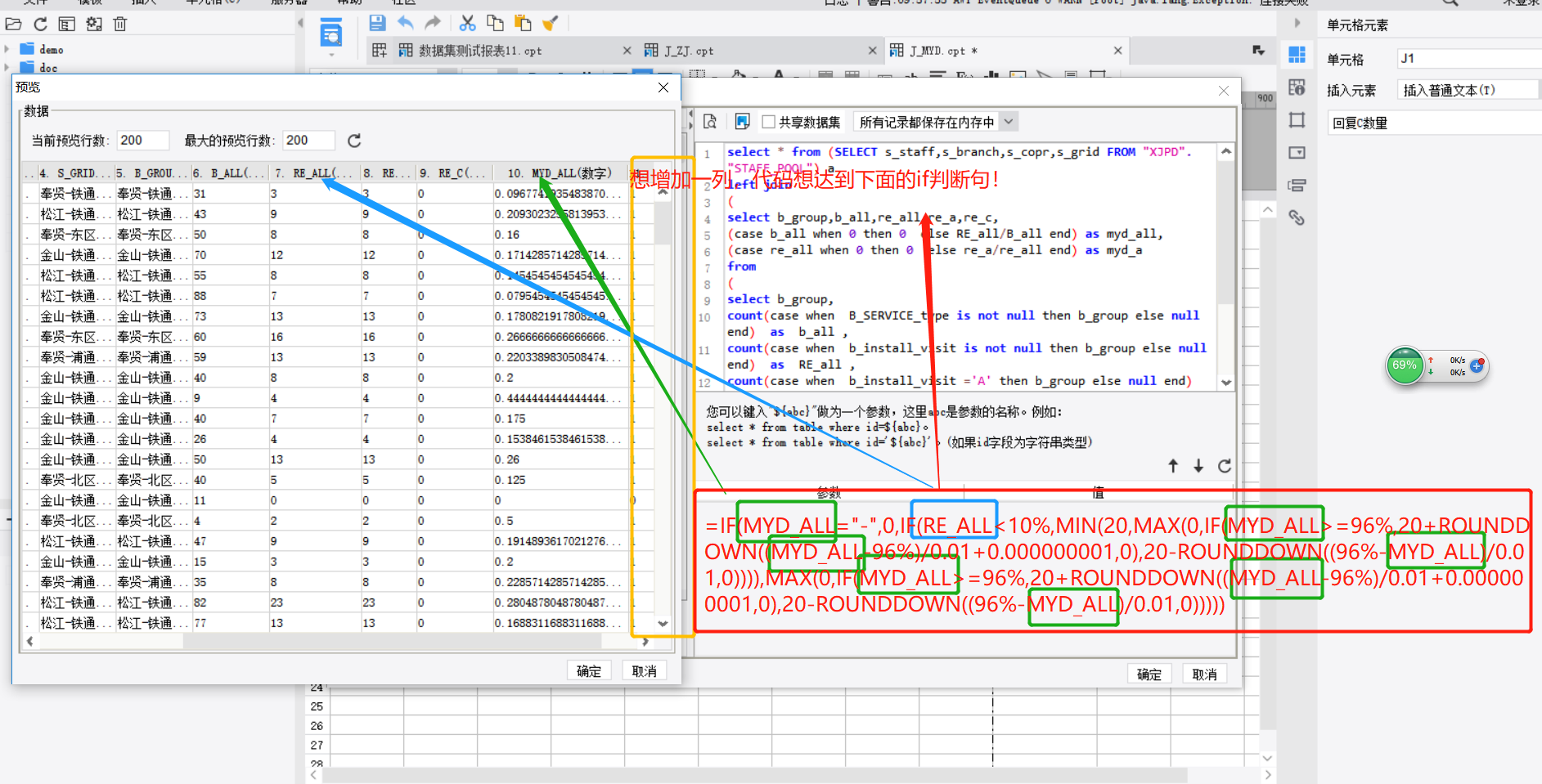Click the 当前预览行数 input field
This screenshot has height=784, width=1542.
point(142,141)
